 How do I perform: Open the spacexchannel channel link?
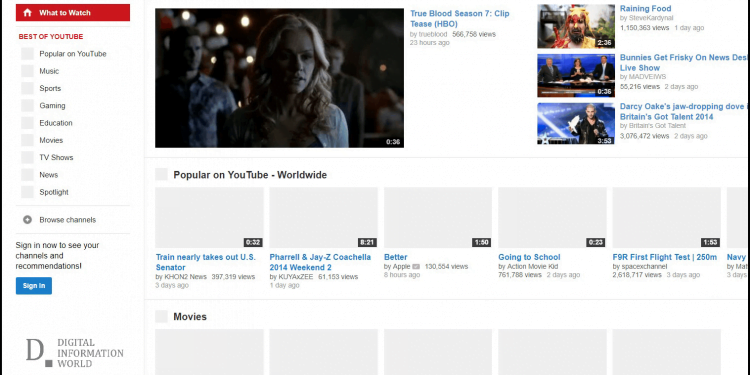(x=644, y=266)
